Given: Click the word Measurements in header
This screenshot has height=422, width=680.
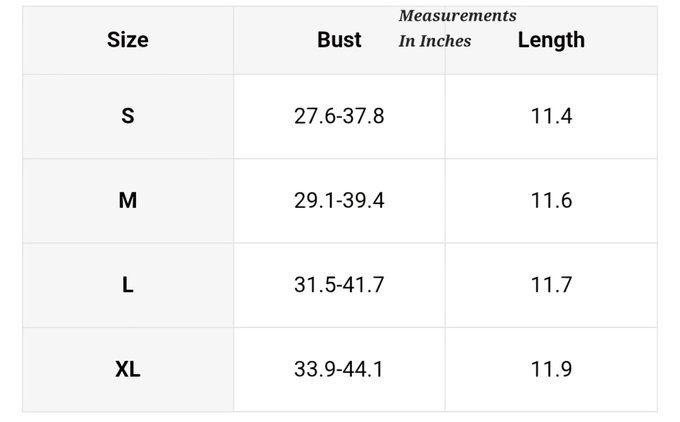Looking at the screenshot, I should tap(458, 16).
